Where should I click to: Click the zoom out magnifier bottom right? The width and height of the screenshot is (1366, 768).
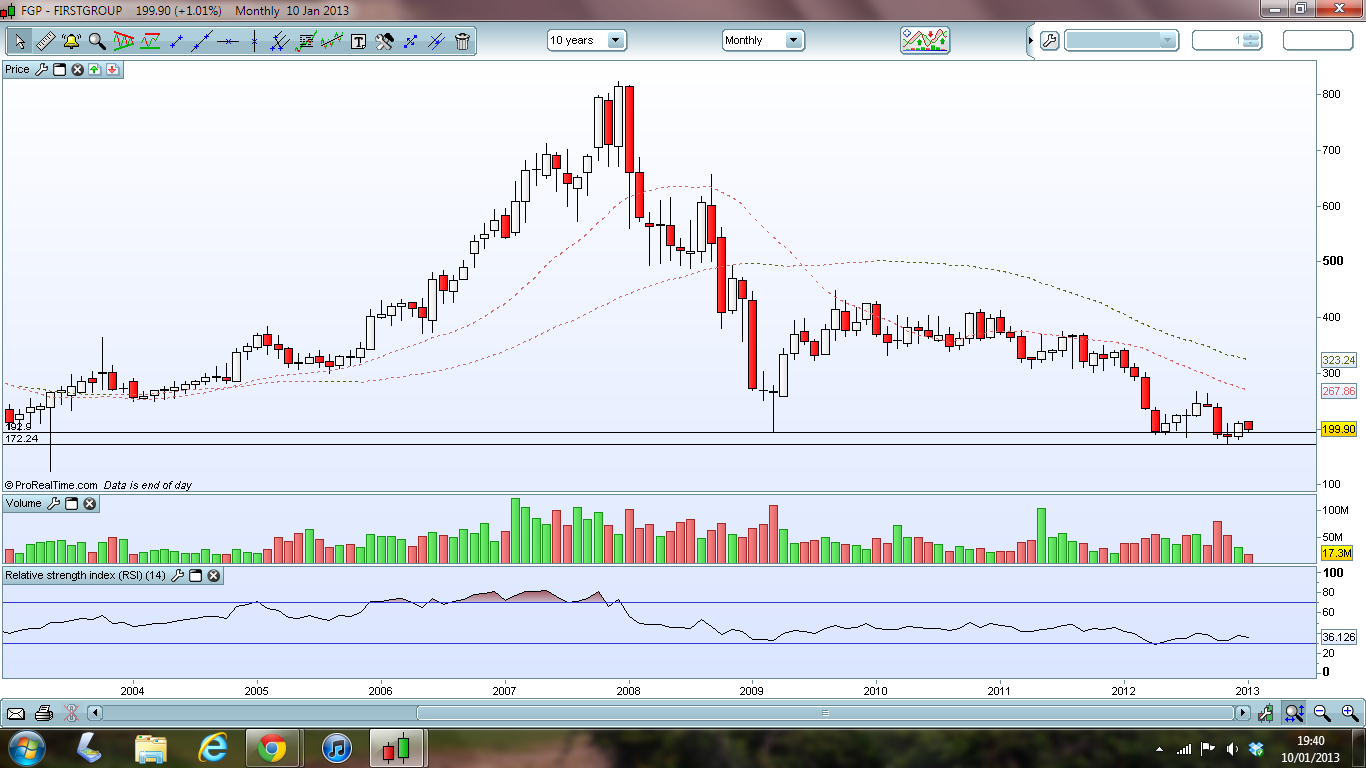pyautogui.click(x=1322, y=714)
